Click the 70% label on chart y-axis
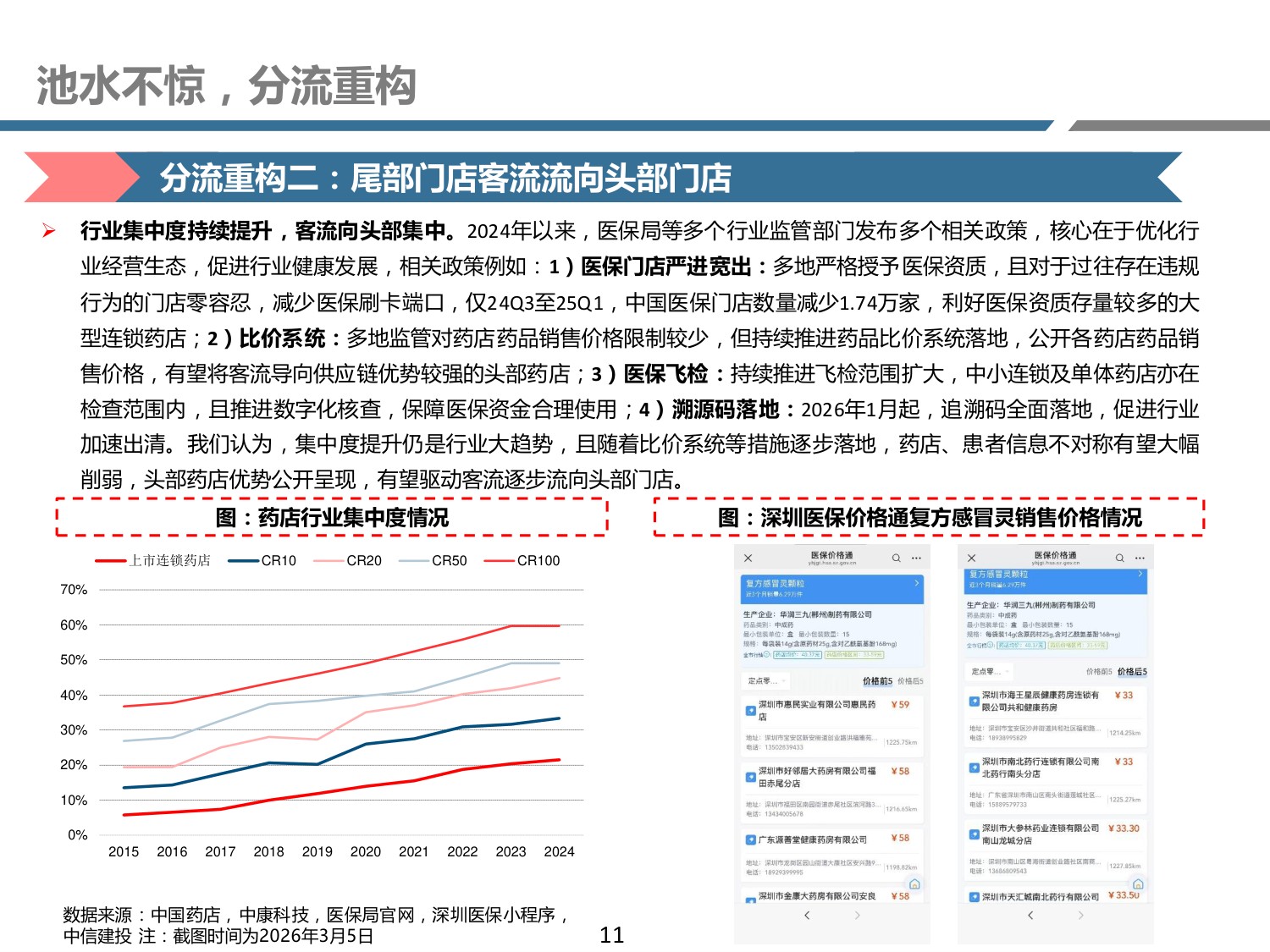 point(74,589)
